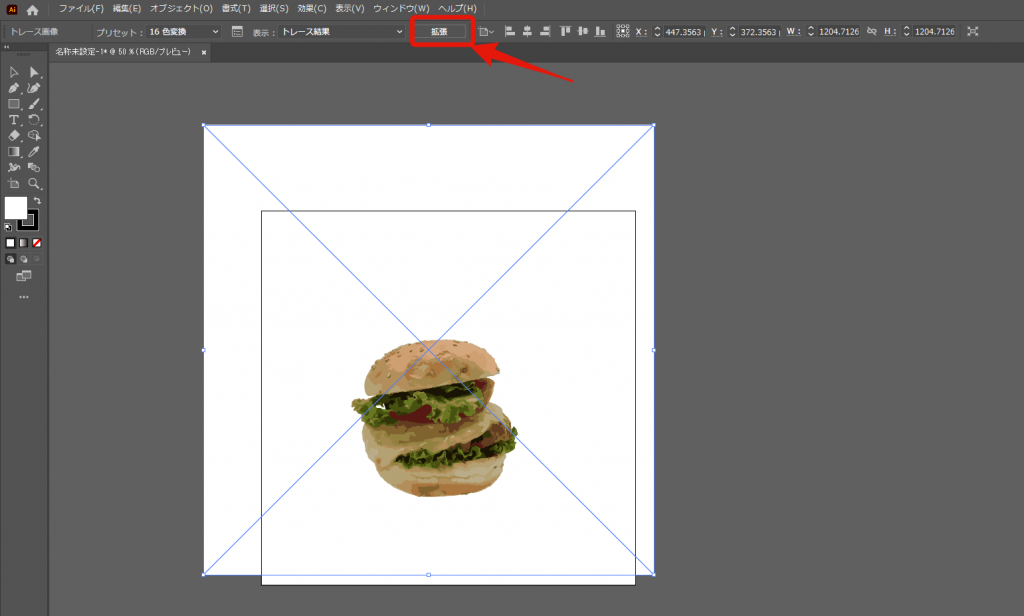
Task: Click the 拡張 button
Action: point(440,32)
